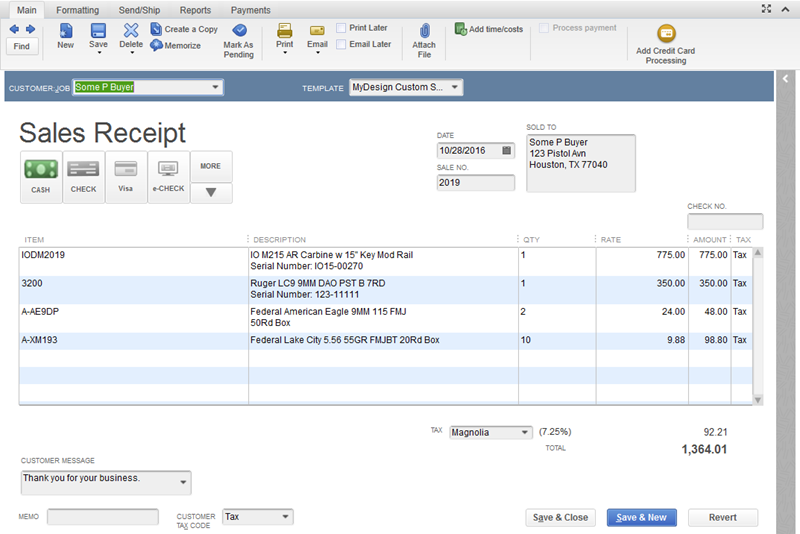This screenshot has width=800, height=534.
Task: Select item A-AE9DP cell
Action: pos(134,318)
